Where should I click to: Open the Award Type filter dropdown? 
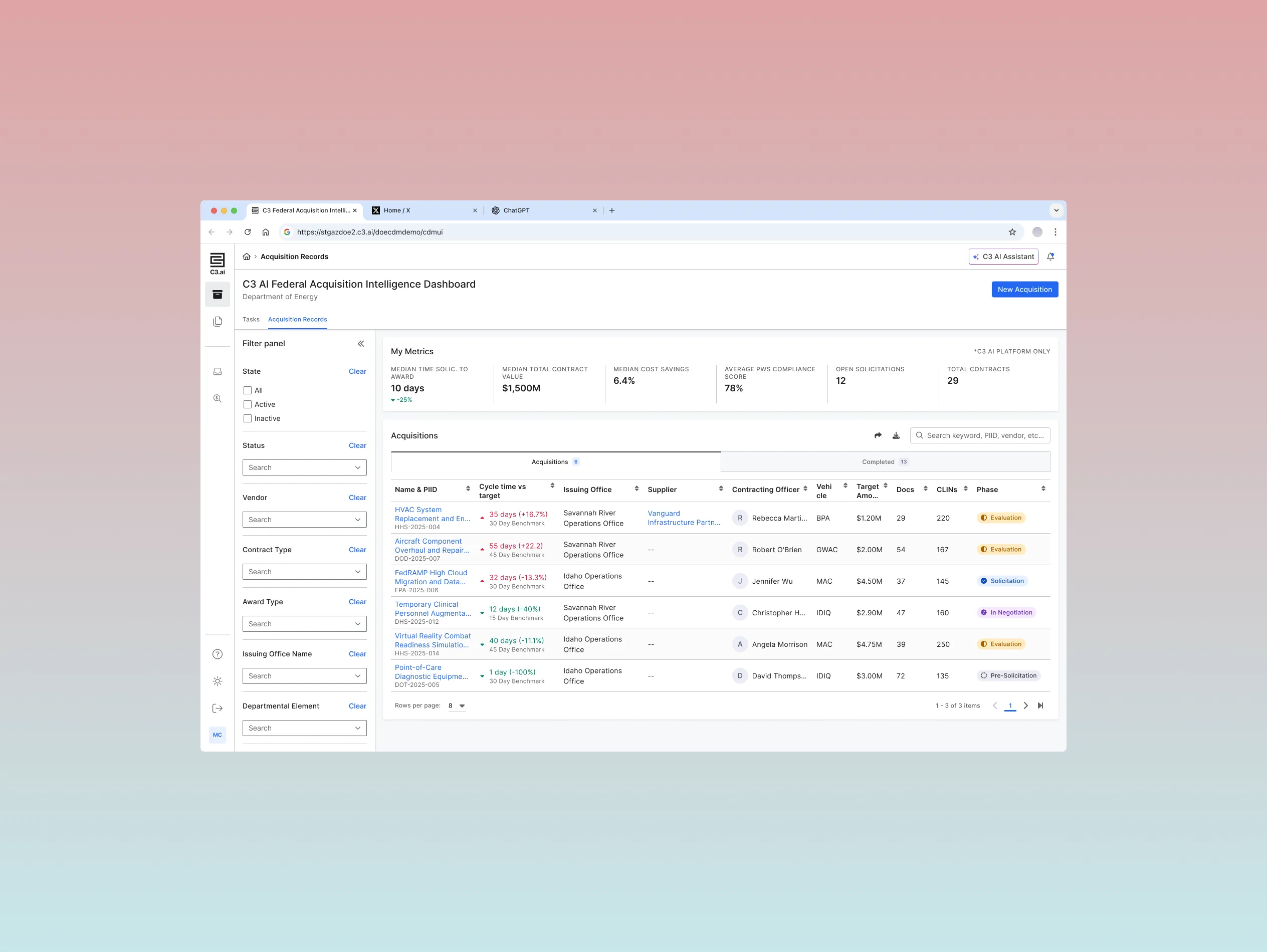point(304,624)
